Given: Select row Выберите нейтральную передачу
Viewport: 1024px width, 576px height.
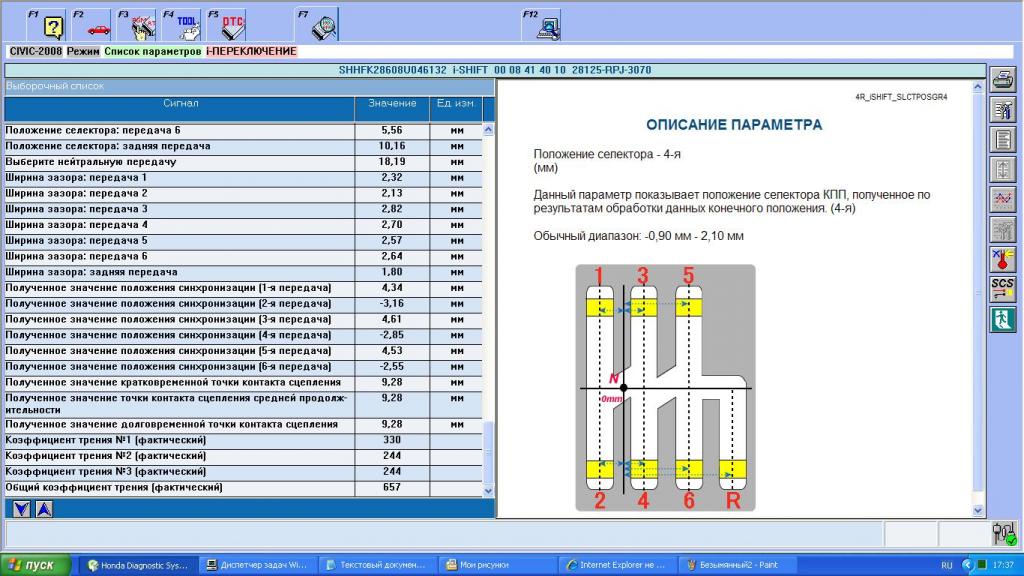Looking at the screenshot, I should 243,162.
